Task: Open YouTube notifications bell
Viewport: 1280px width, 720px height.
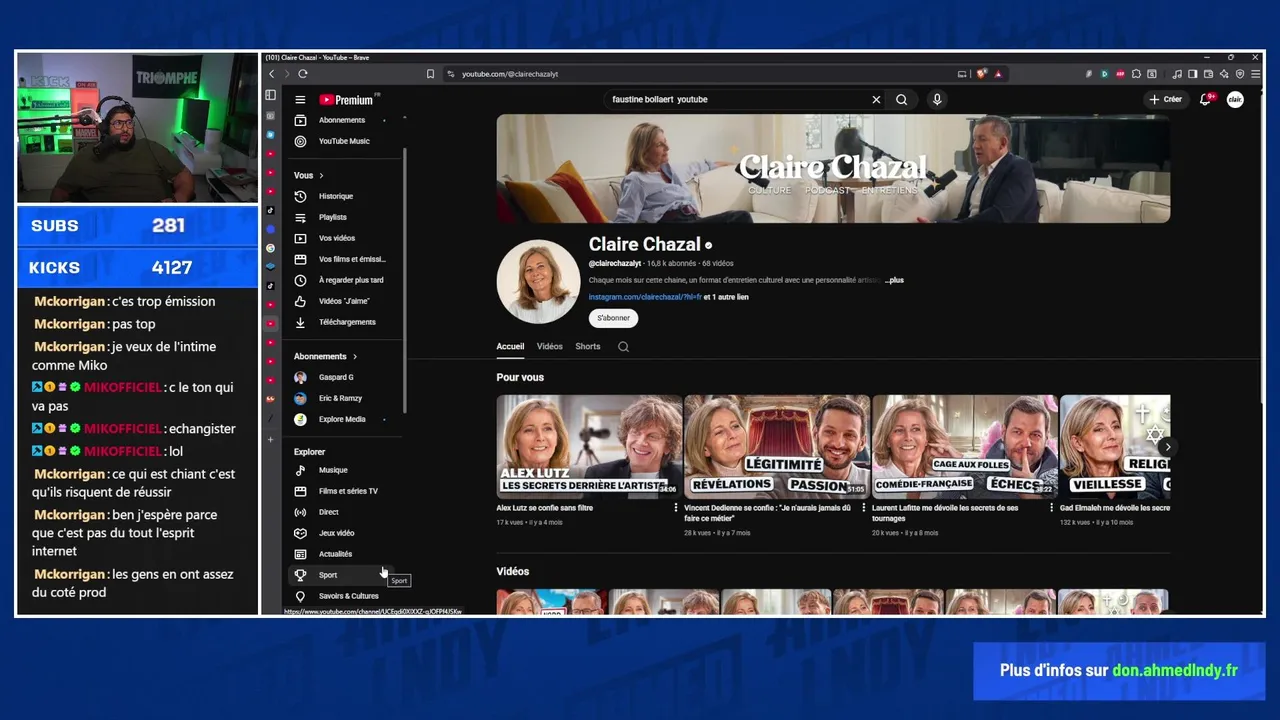Action: tap(1206, 99)
